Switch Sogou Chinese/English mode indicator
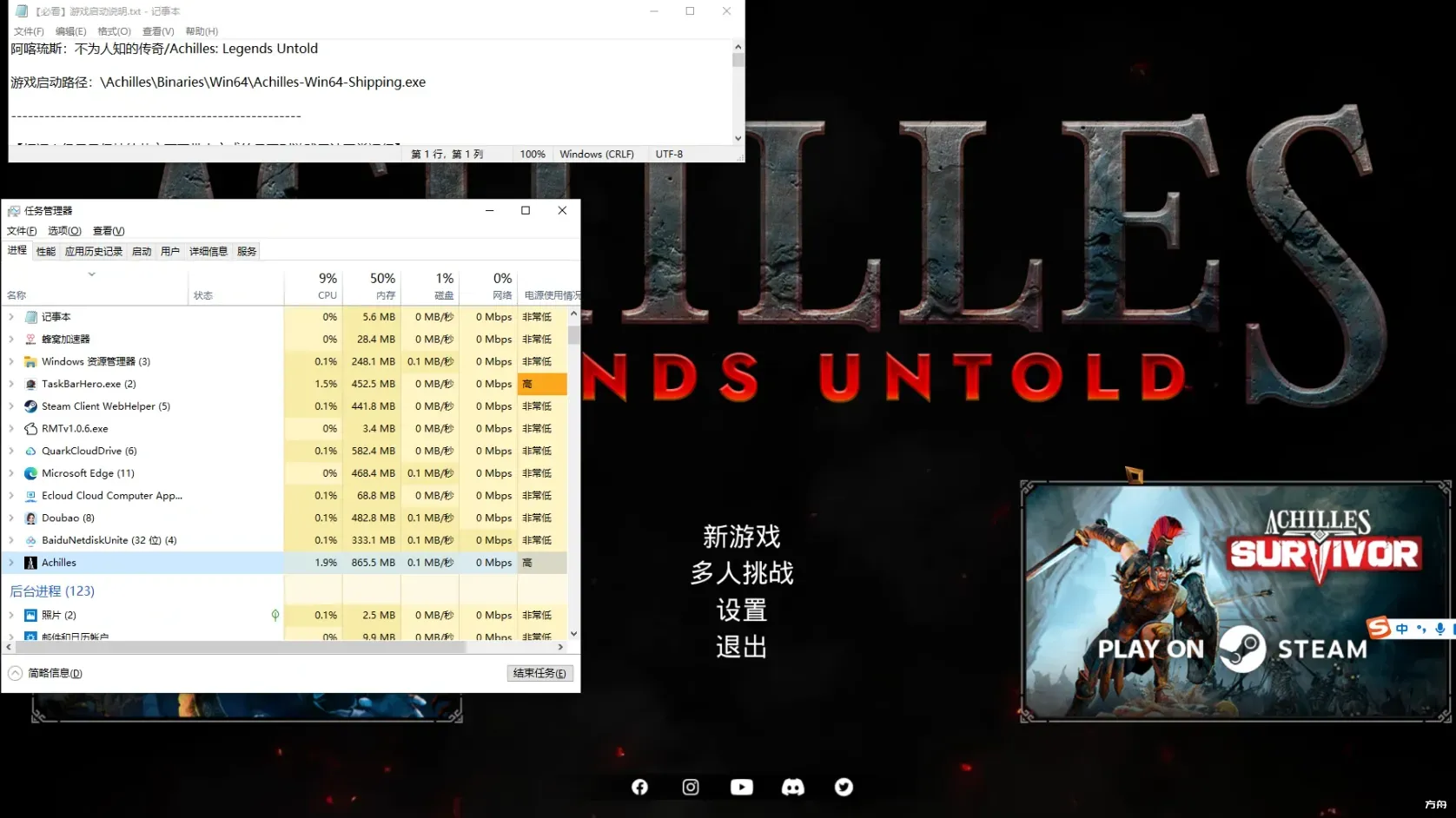Image resolution: width=1456 pixels, height=818 pixels. coord(1402,629)
